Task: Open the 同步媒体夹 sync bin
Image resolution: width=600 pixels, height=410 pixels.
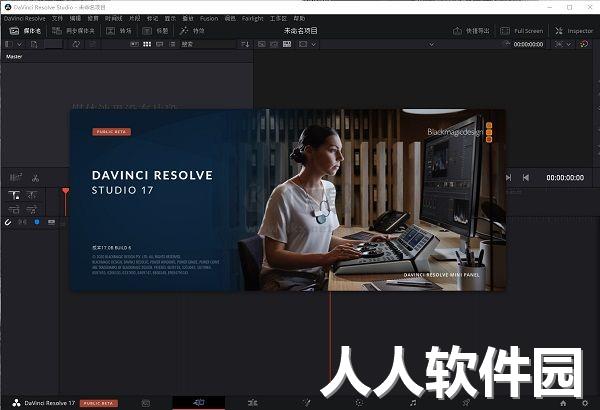Action: click(73, 31)
